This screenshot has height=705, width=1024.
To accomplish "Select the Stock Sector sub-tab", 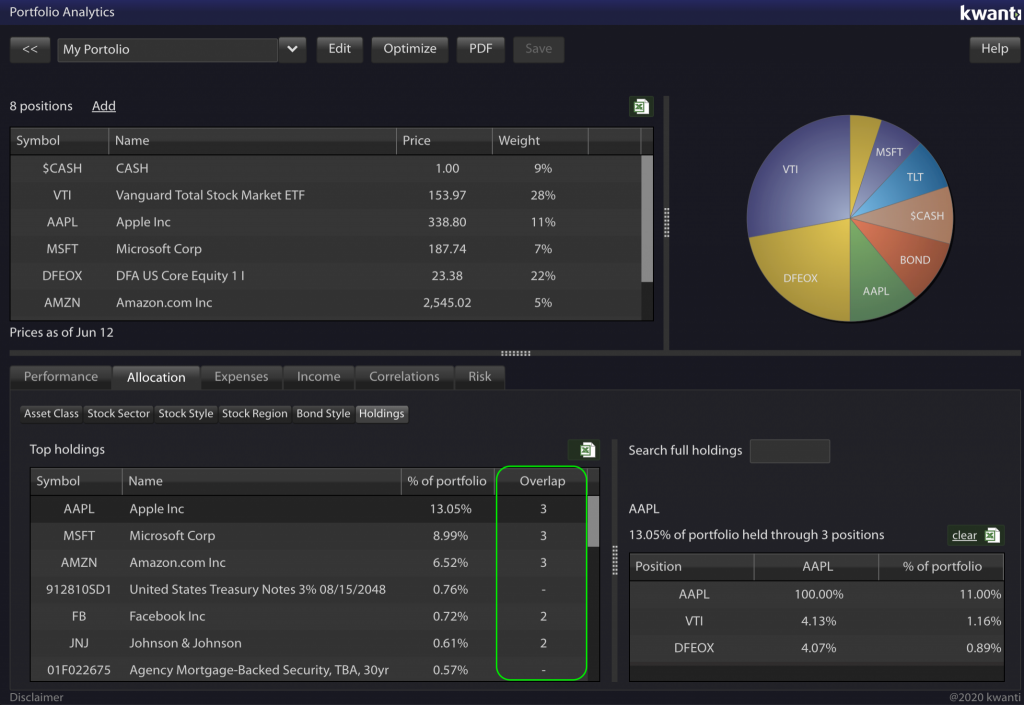I will pos(118,413).
